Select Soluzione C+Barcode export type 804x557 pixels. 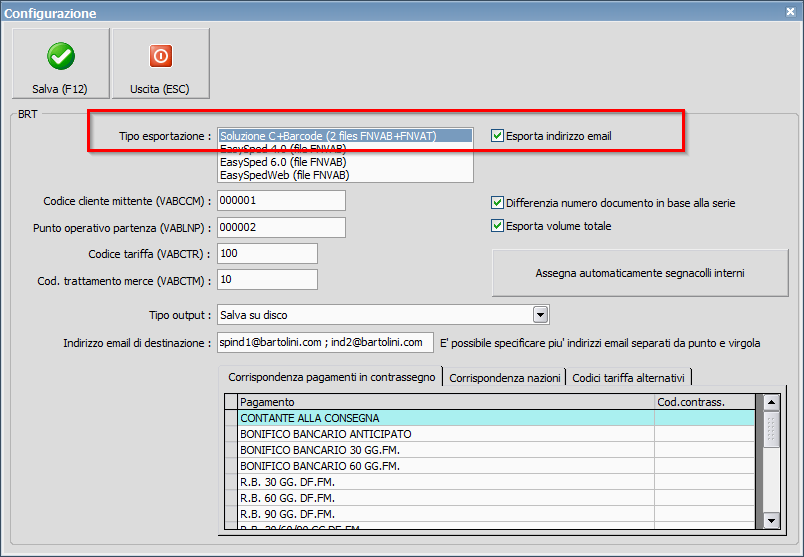[x=345, y=136]
